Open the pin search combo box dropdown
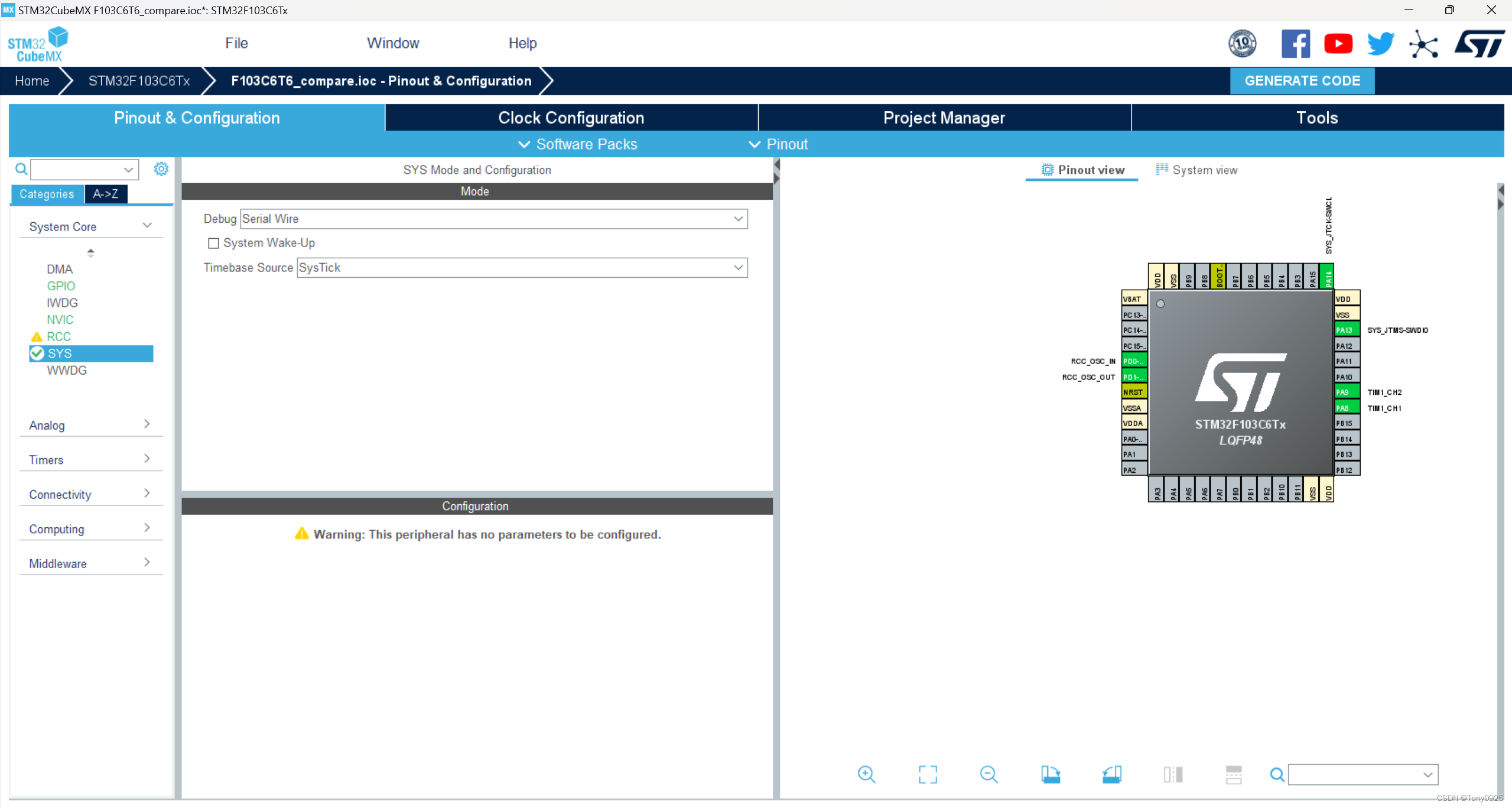Viewport: 1512px width, 808px height. [x=1428, y=774]
